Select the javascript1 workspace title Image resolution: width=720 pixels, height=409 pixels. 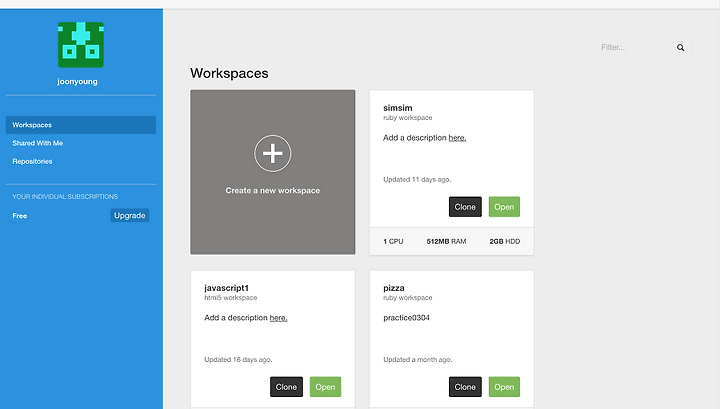coord(226,288)
